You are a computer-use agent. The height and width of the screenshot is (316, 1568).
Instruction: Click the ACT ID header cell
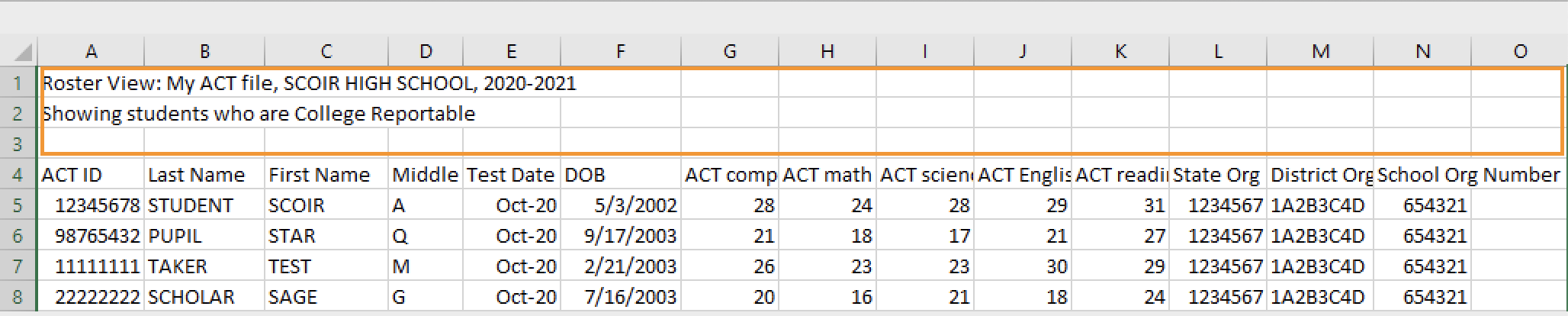point(91,175)
